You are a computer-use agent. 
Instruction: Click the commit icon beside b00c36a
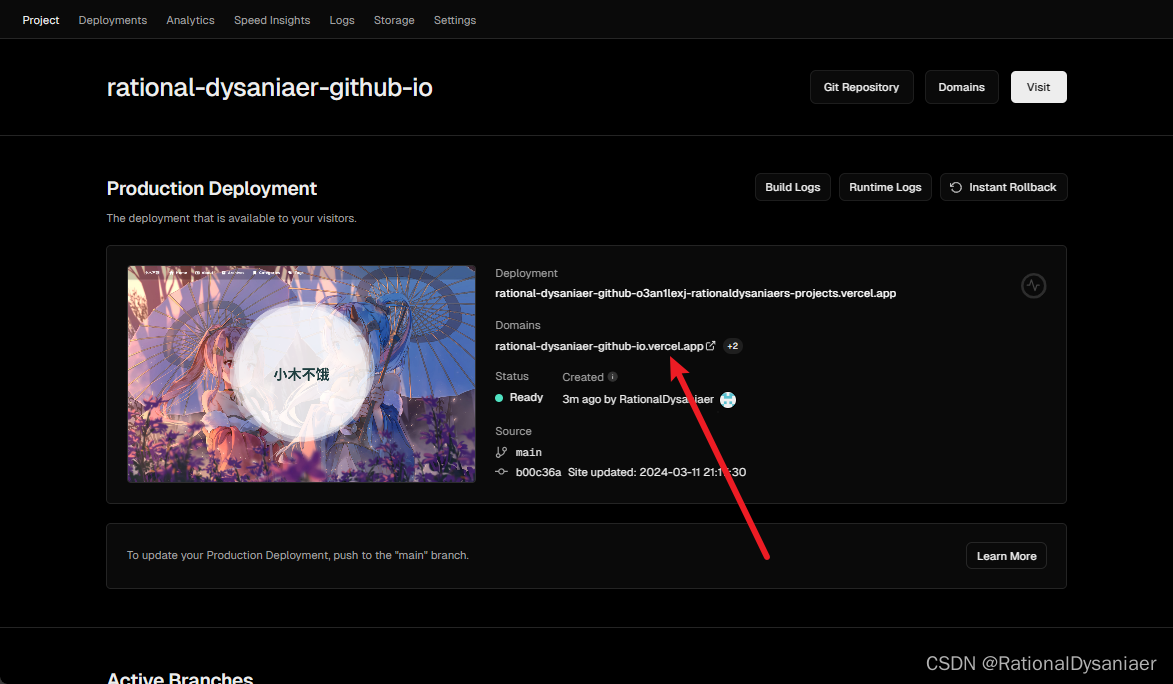pos(501,472)
